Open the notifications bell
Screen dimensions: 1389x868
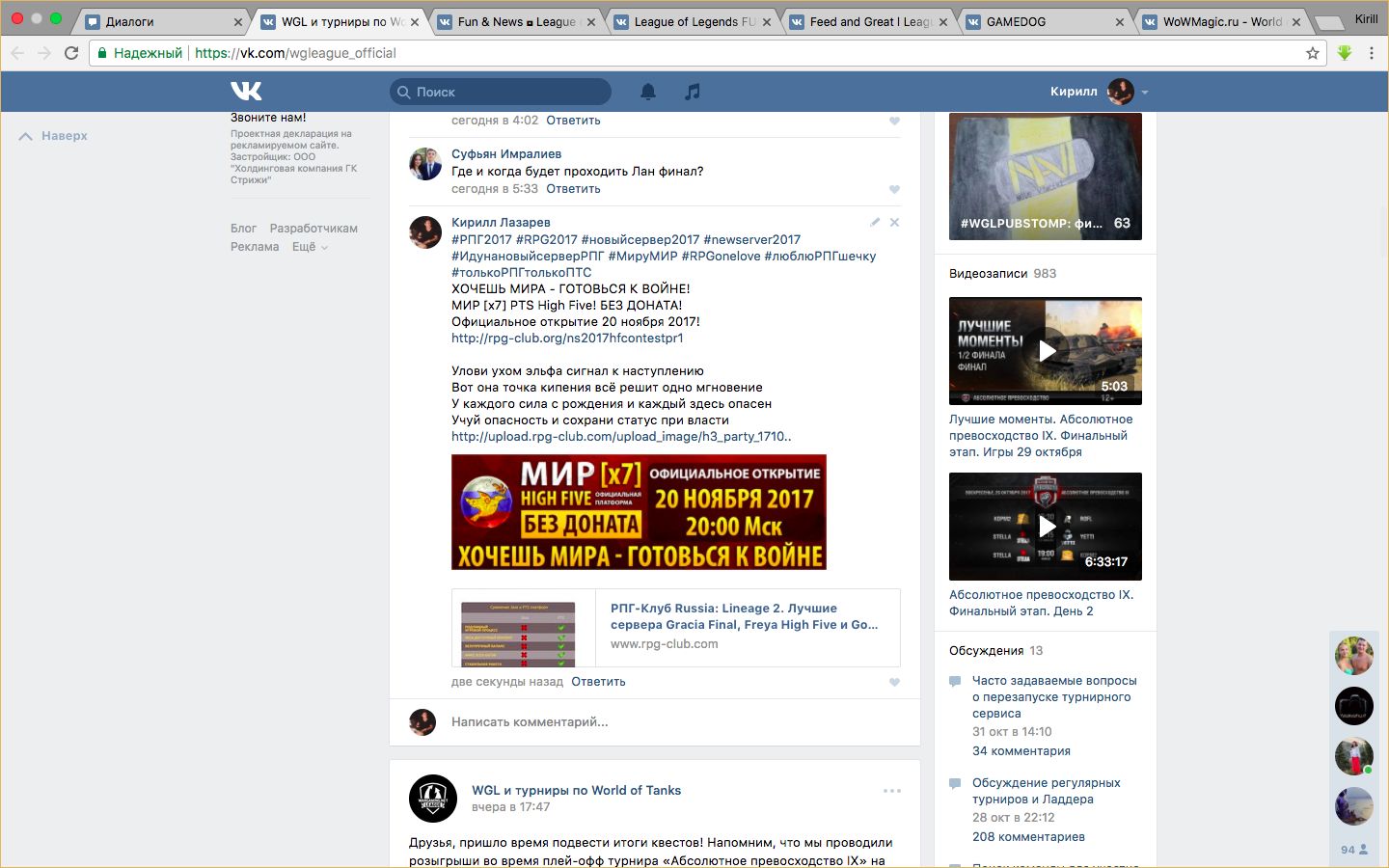[x=648, y=92]
